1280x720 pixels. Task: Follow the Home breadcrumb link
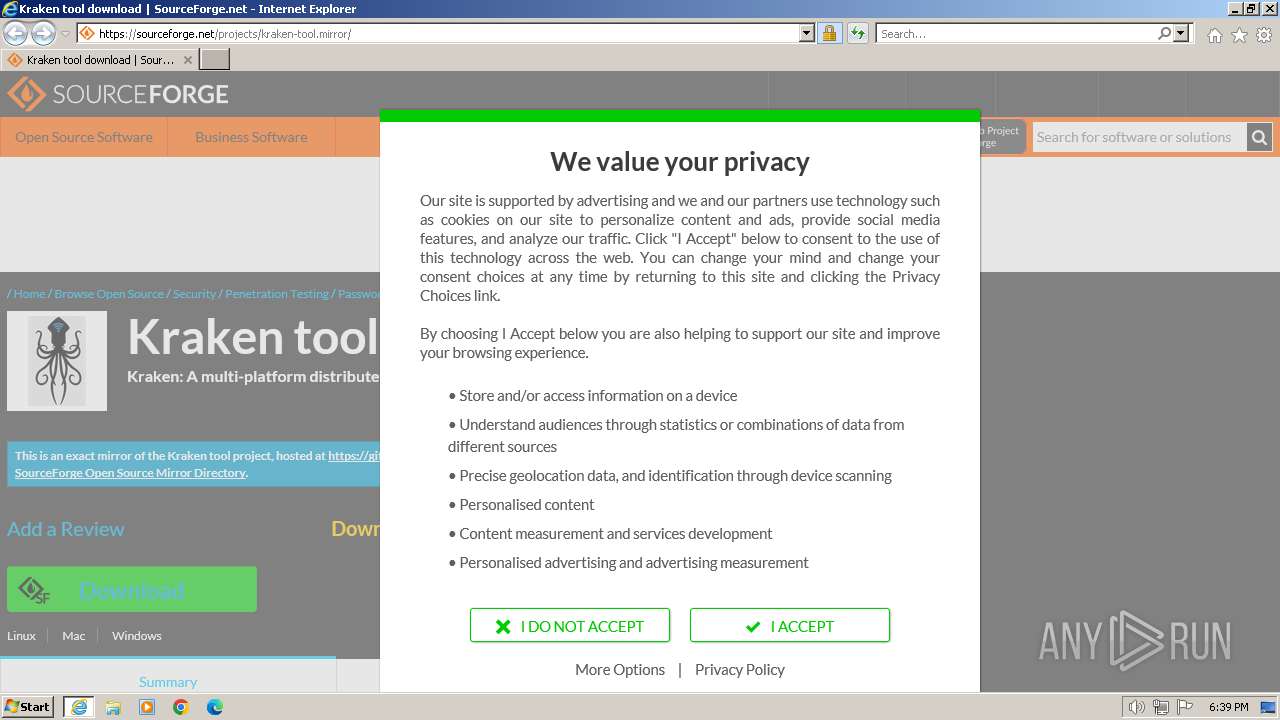tap(29, 294)
